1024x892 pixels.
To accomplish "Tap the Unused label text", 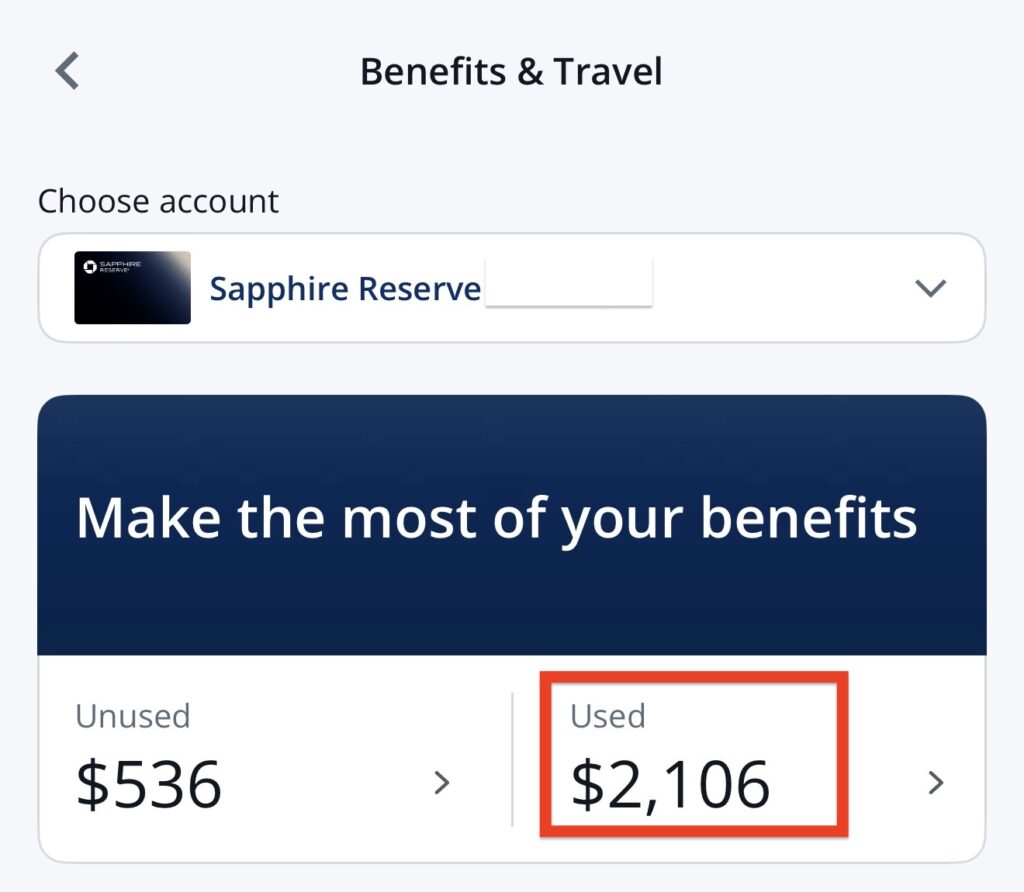I will coord(132,716).
